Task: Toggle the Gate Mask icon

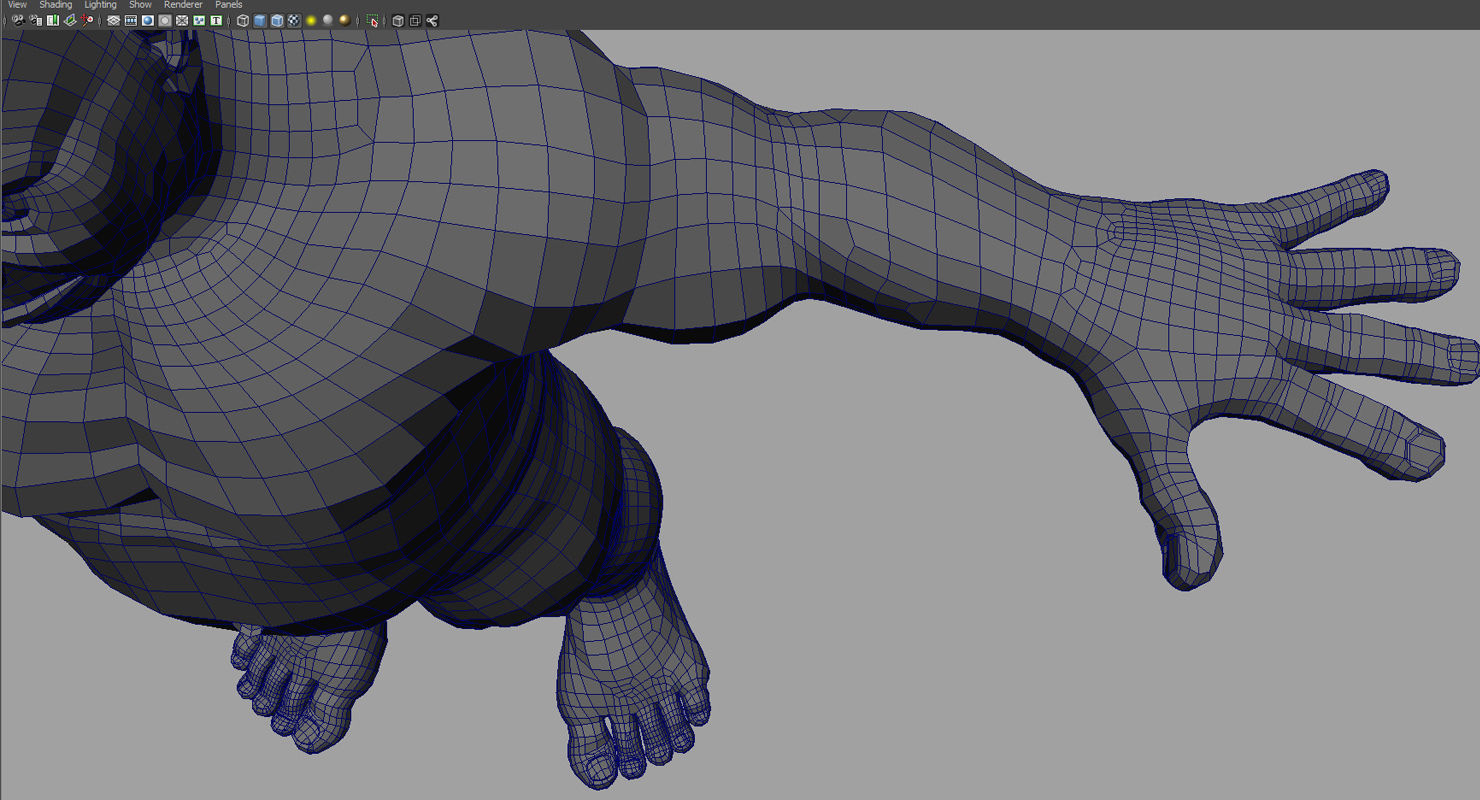Action: [x=164, y=20]
